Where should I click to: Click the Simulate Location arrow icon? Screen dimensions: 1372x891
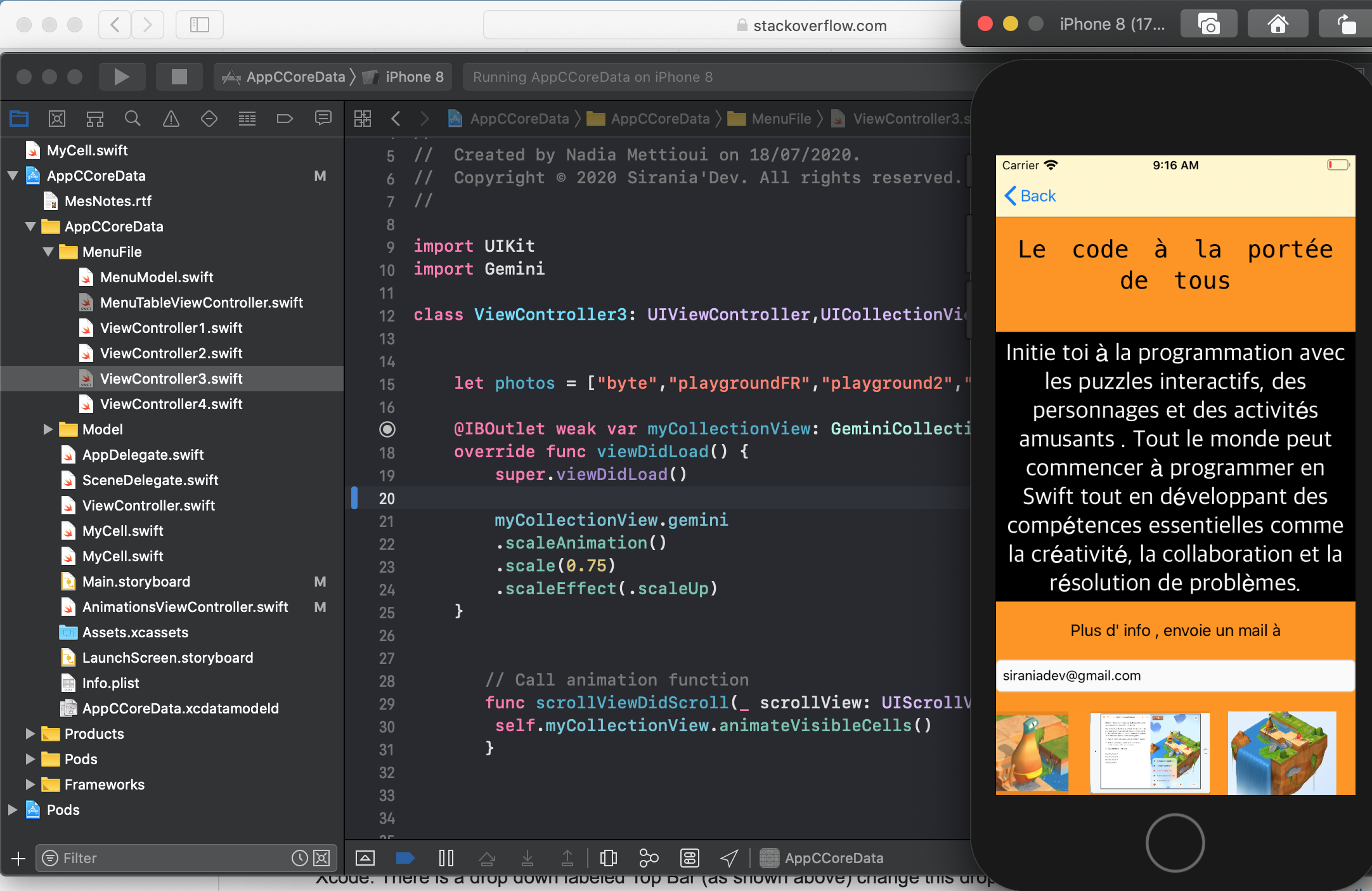(x=729, y=858)
